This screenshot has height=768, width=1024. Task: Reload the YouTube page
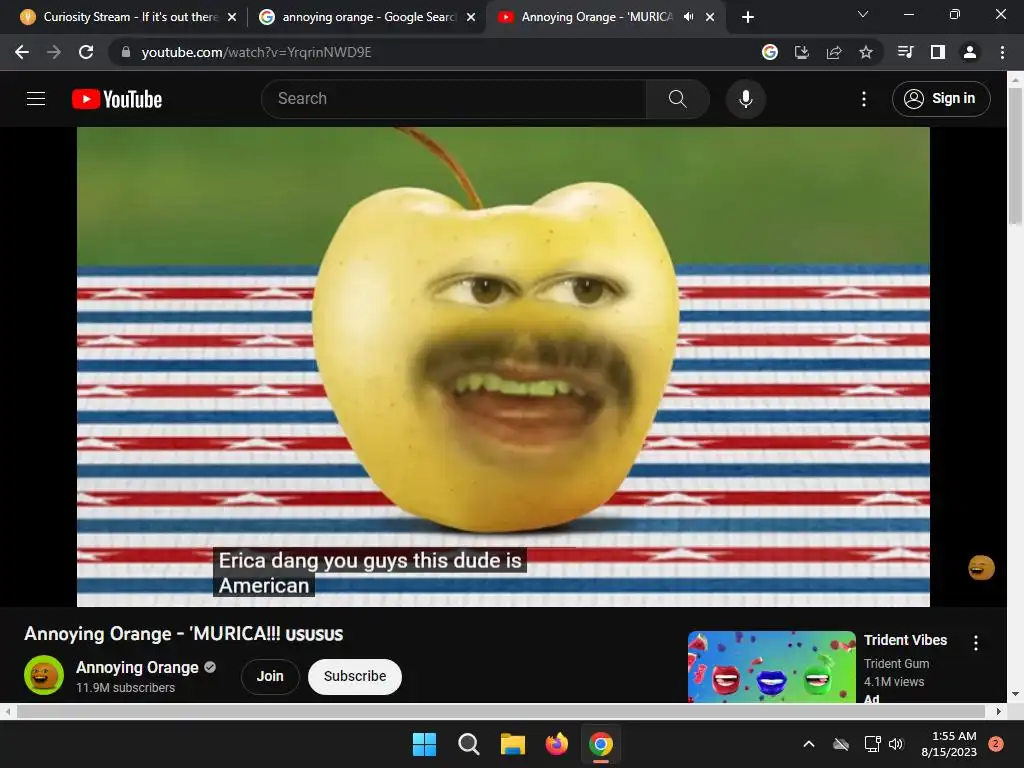[x=86, y=52]
